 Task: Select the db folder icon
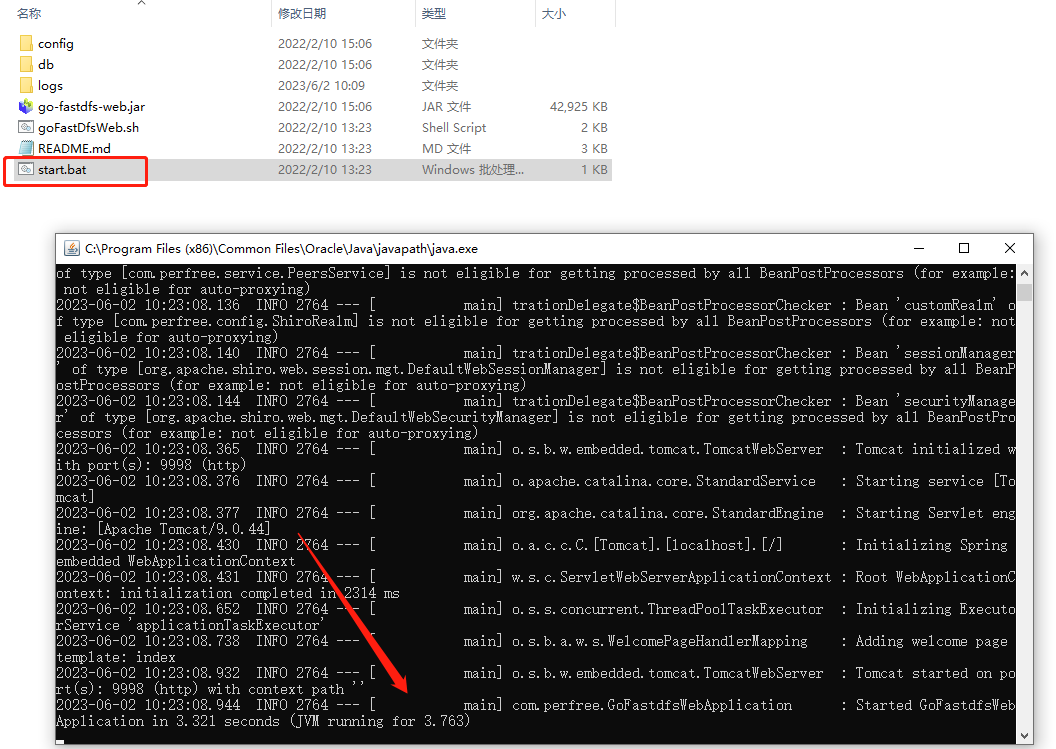point(26,65)
